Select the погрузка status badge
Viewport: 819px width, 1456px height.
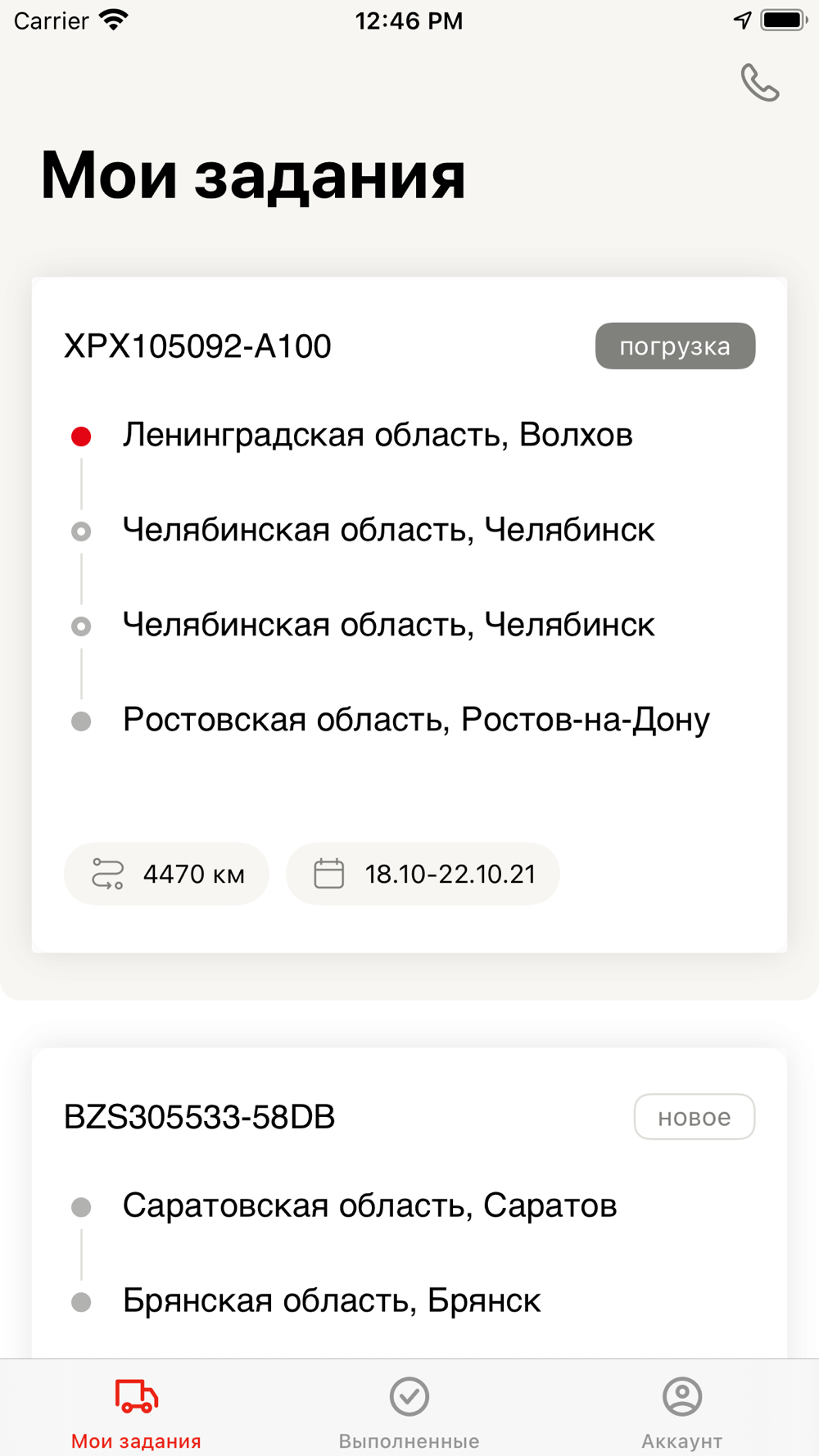pos(675,346)
